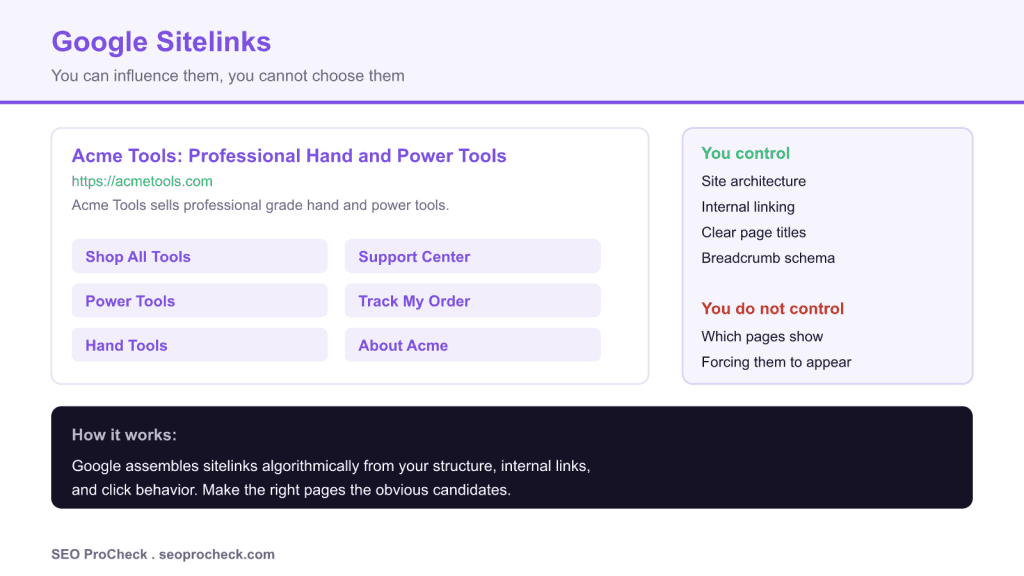This screenshot has height=576, width=1024.
Task: Click the How it works heading
Action: [124, 435]
